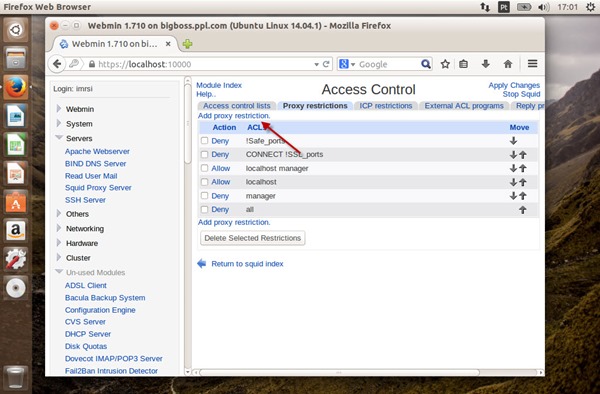This screenshot has height=394, width=600.
Task: Move the Deny manager rule up
Action: point(523,196)
